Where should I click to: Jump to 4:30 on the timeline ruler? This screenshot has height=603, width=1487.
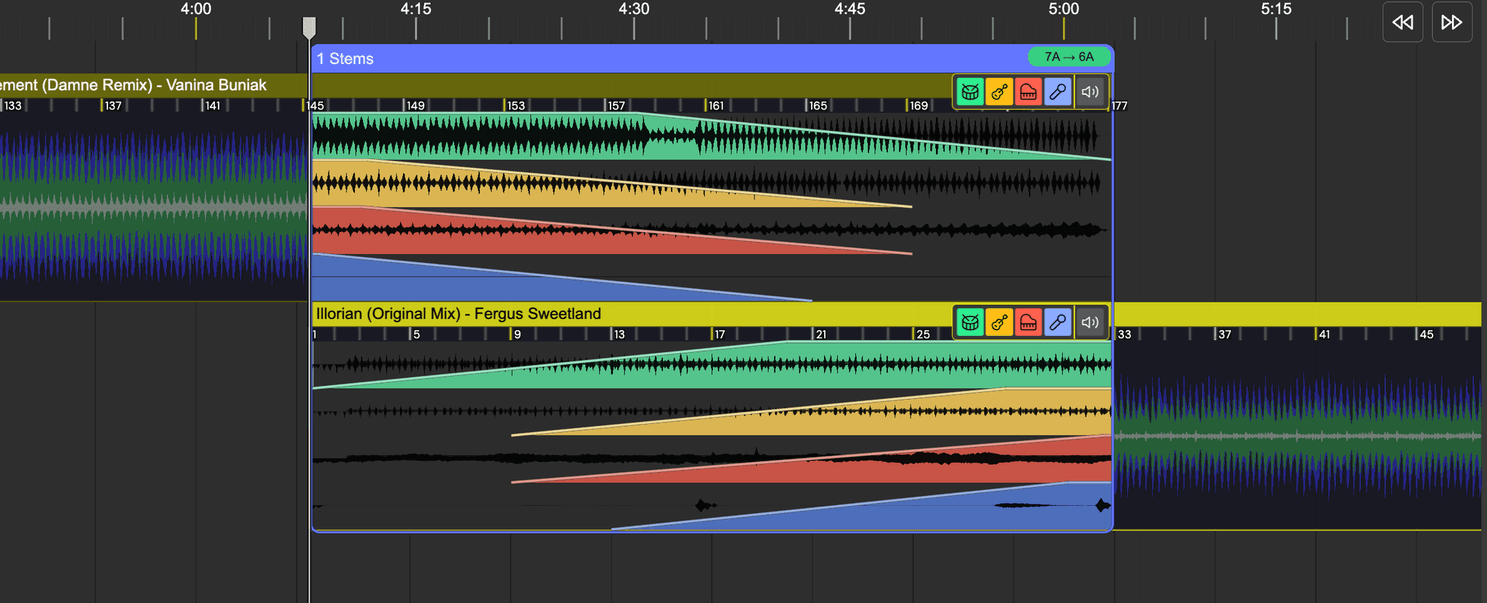(x=634, y=10)
